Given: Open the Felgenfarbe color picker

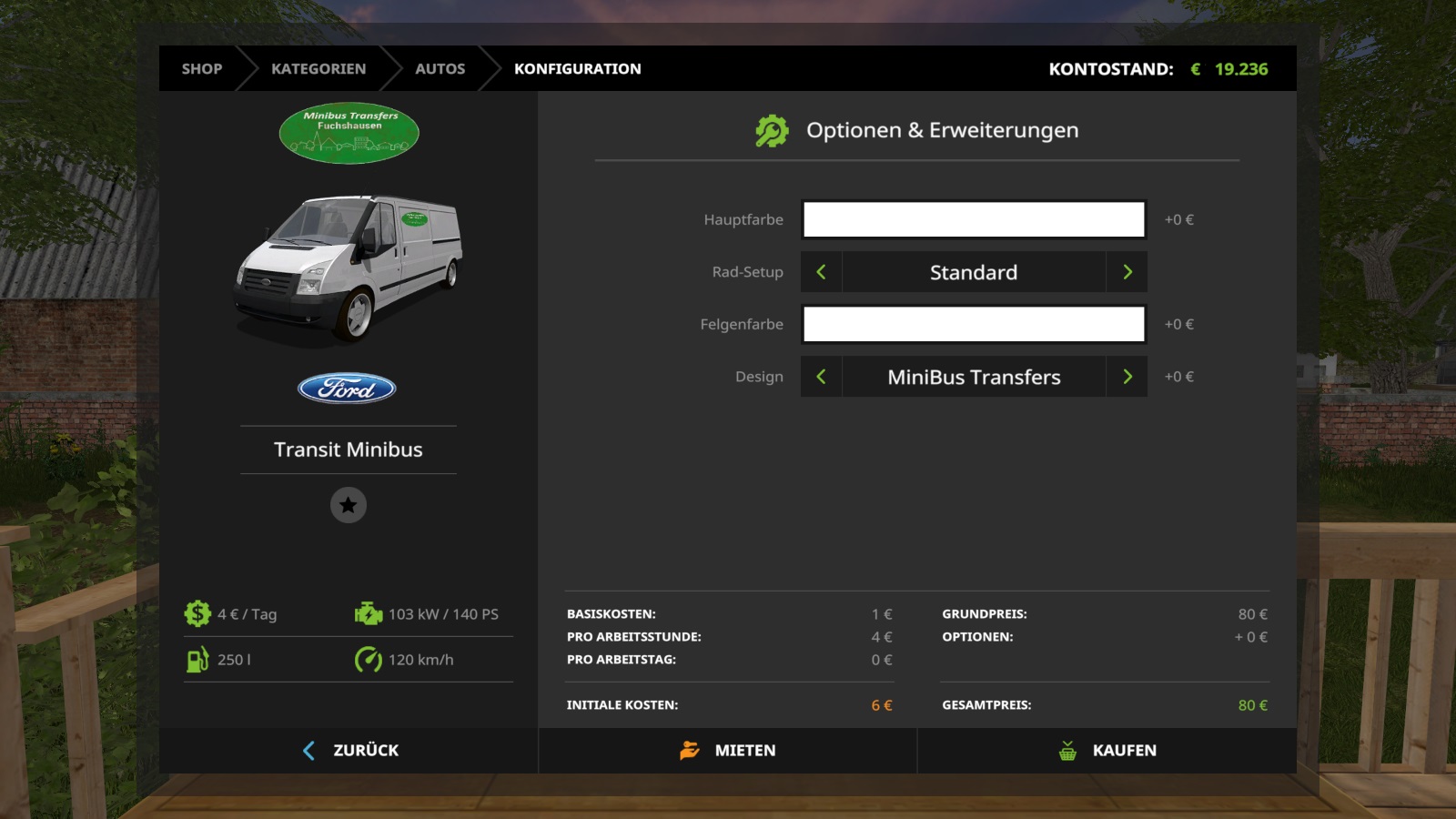Looking at the screenshot, I should click(974, 324).
